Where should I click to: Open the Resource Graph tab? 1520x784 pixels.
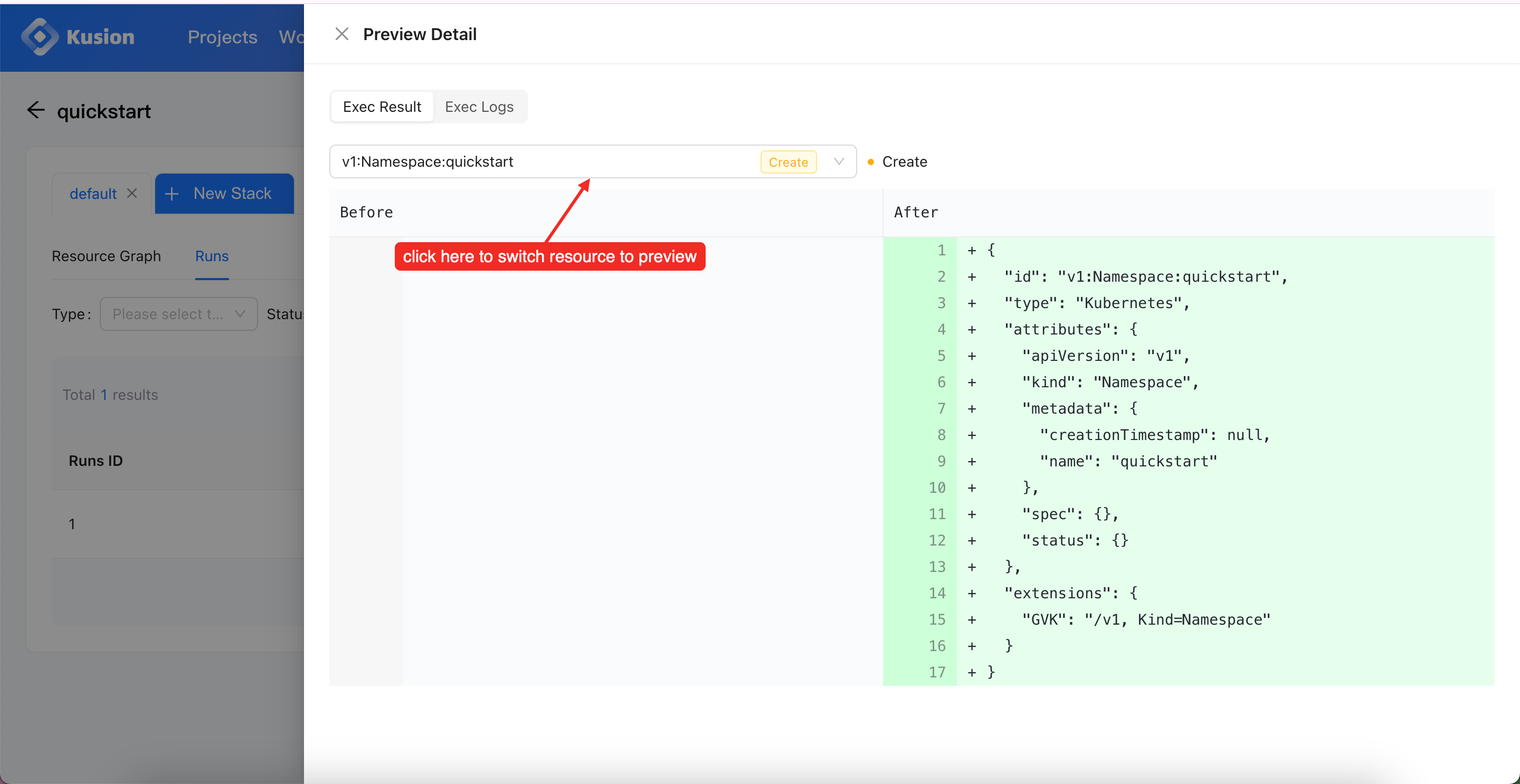point(106,256)
